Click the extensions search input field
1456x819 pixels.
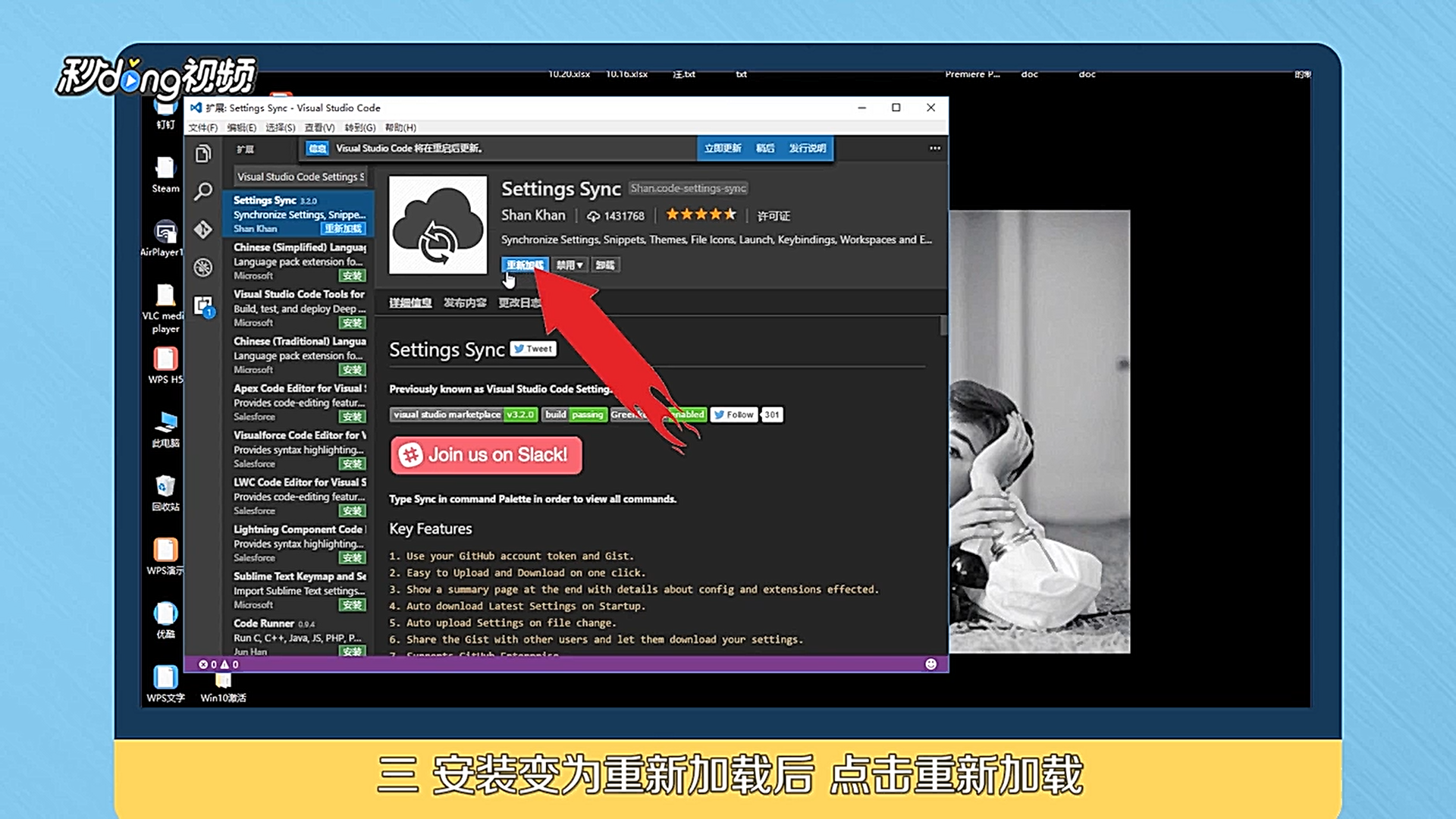pos(300,177)
